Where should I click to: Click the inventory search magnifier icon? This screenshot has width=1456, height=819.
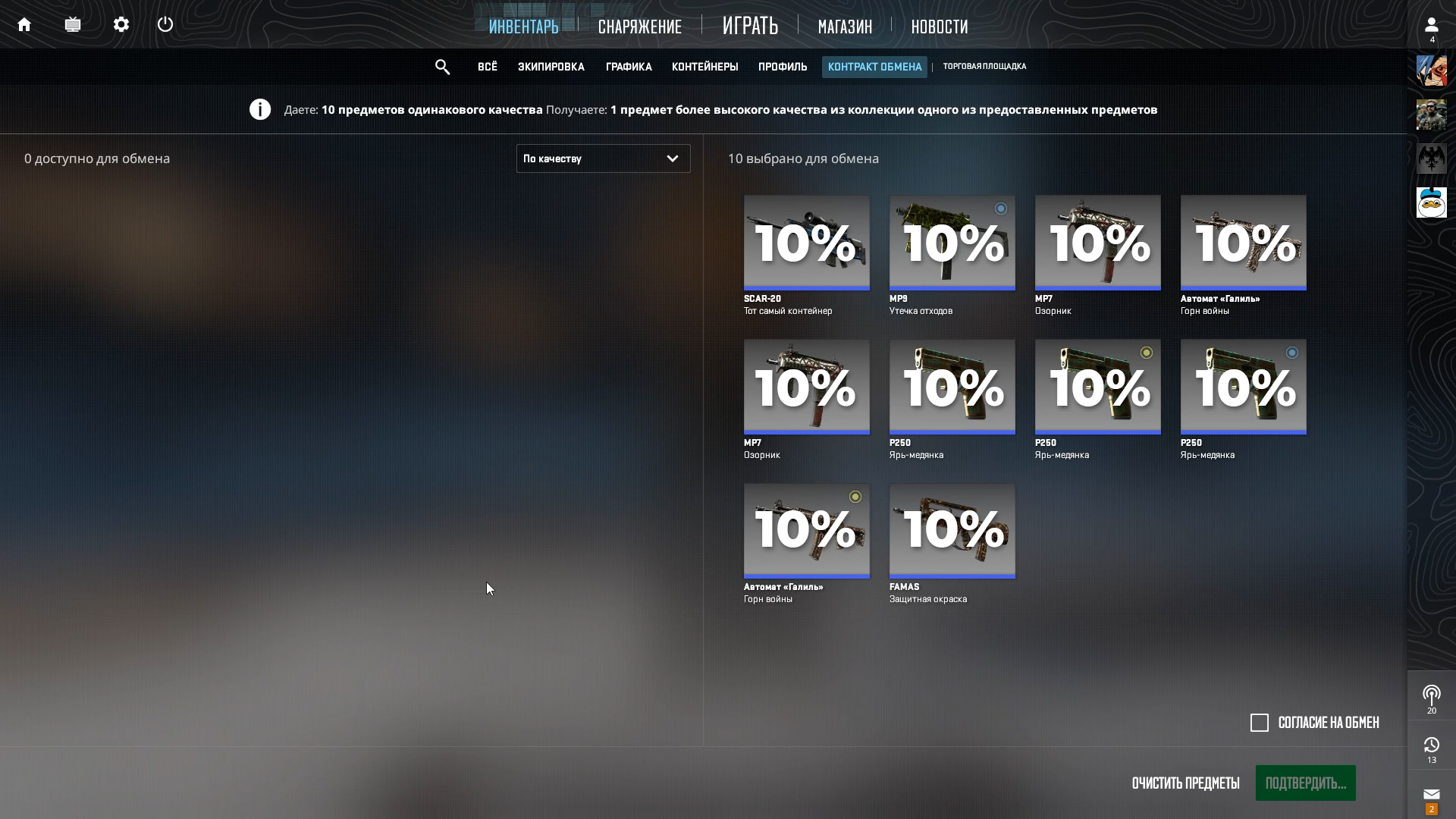coord(443,67)
